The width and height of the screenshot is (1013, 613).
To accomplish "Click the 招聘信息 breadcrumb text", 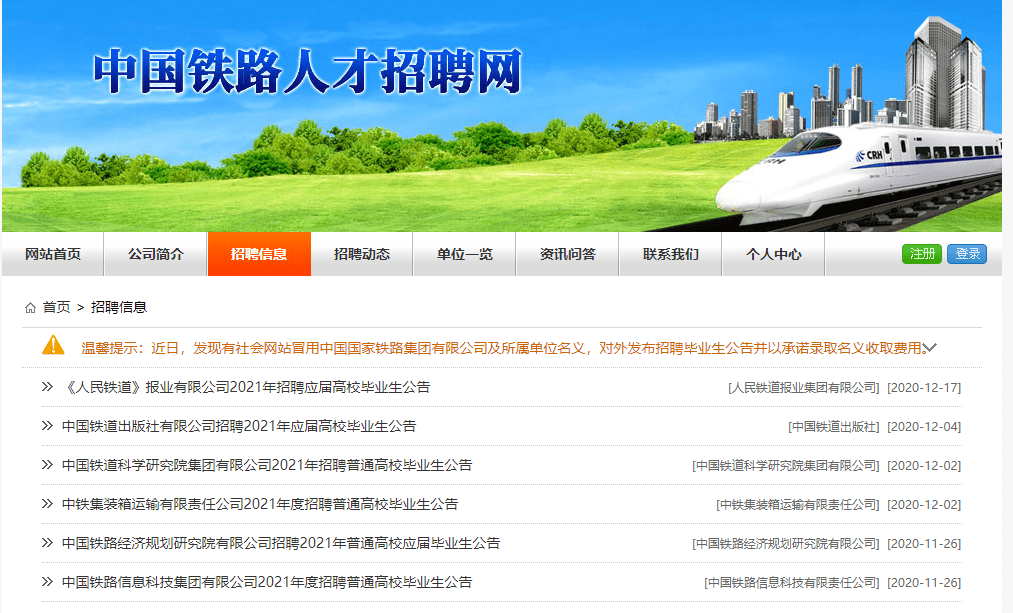I will 119,307.
